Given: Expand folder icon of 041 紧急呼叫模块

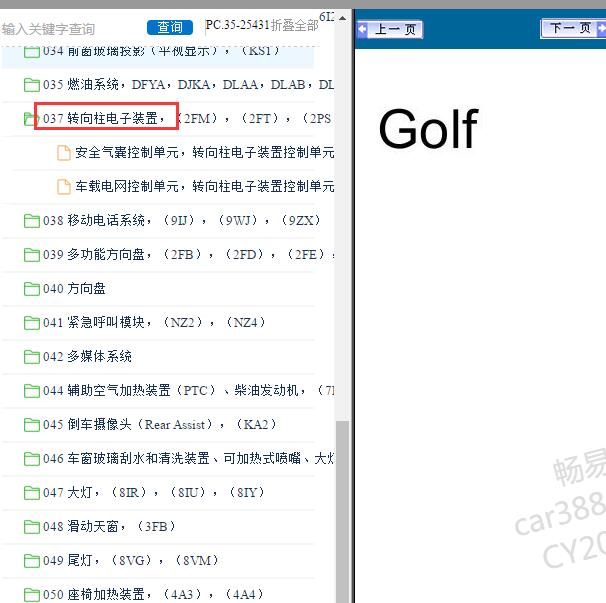Looking at the screenshot, I should [x=32, y=323].
